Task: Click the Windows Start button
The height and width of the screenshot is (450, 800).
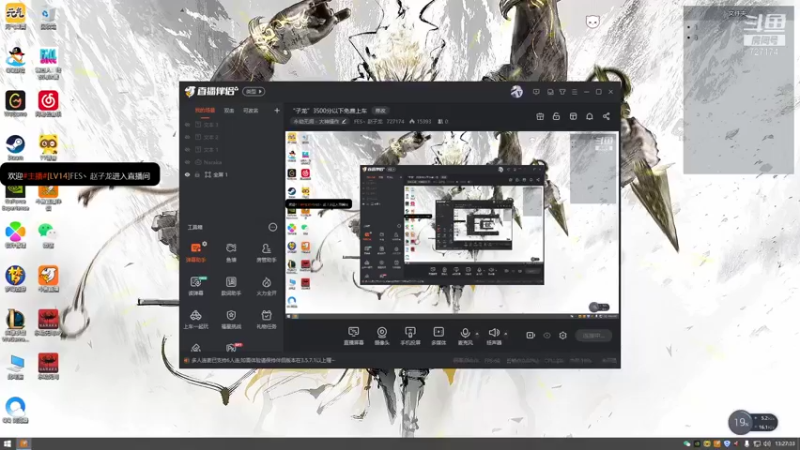Action: coord(7,444)
